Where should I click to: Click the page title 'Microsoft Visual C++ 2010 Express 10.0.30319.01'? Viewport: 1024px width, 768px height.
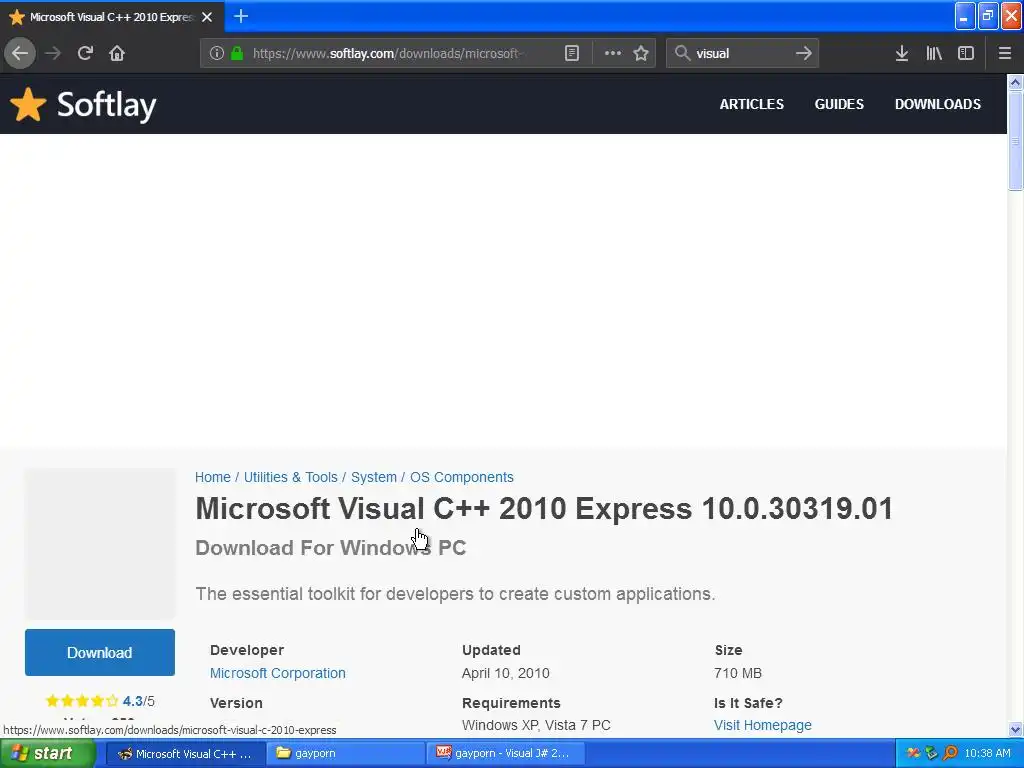[544, 509]
